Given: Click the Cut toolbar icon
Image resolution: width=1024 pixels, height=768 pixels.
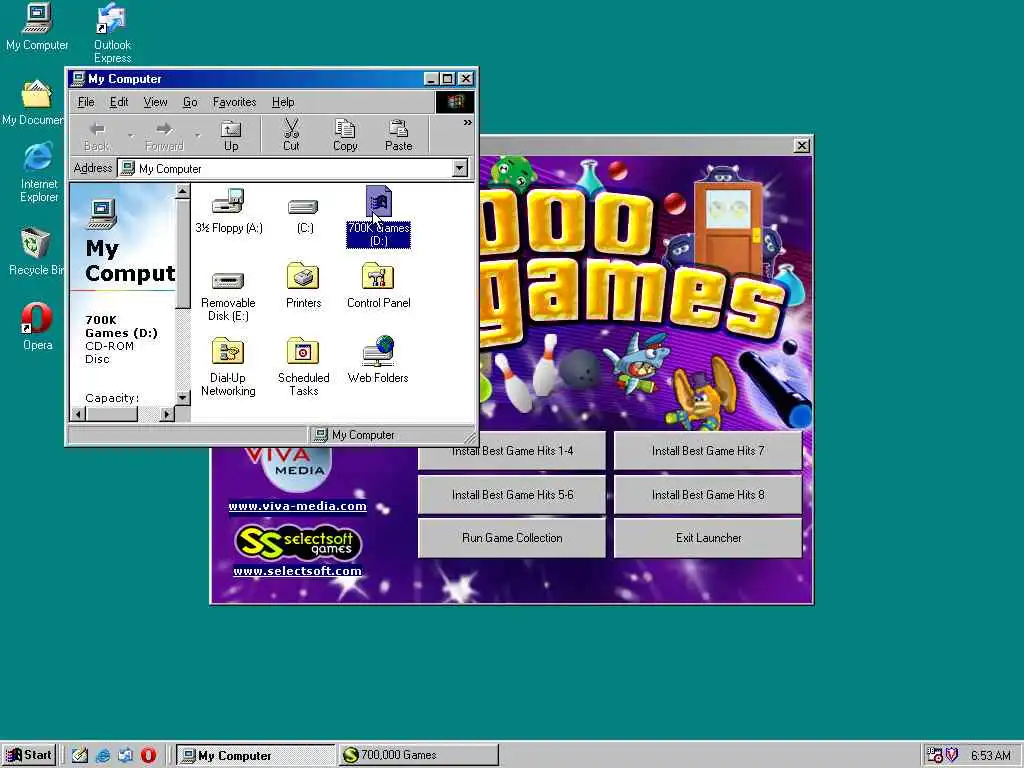Looking at the screenshot, I should pyautogui.click(x=291, y=136).
